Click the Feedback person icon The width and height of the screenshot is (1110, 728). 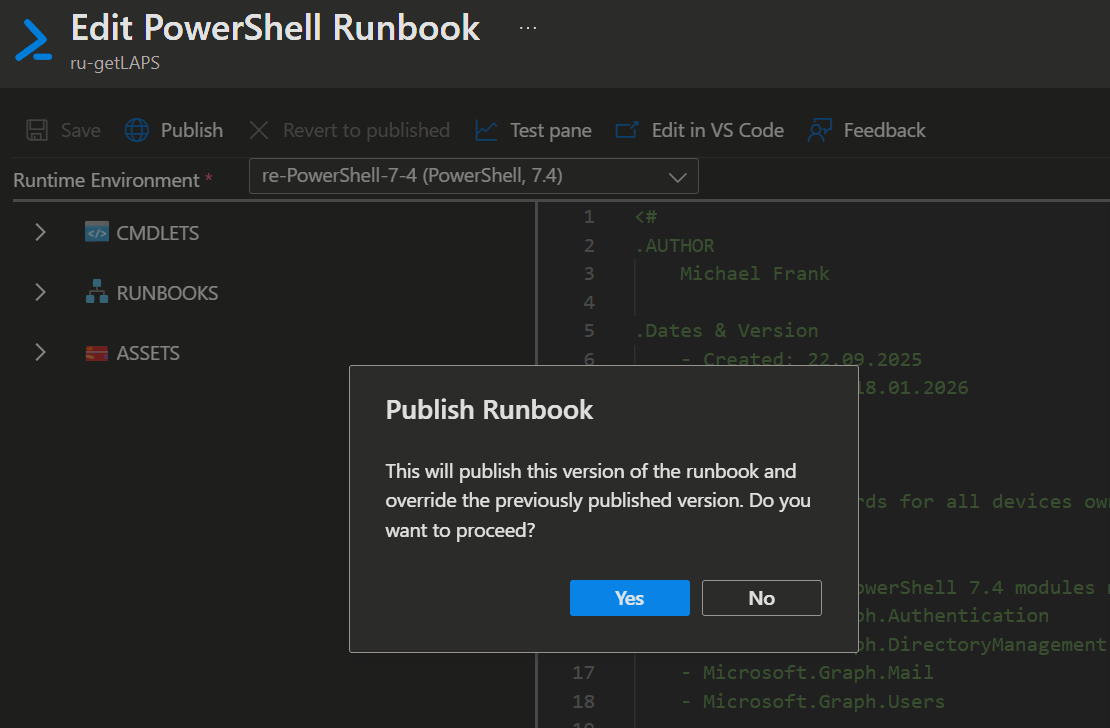820,130
